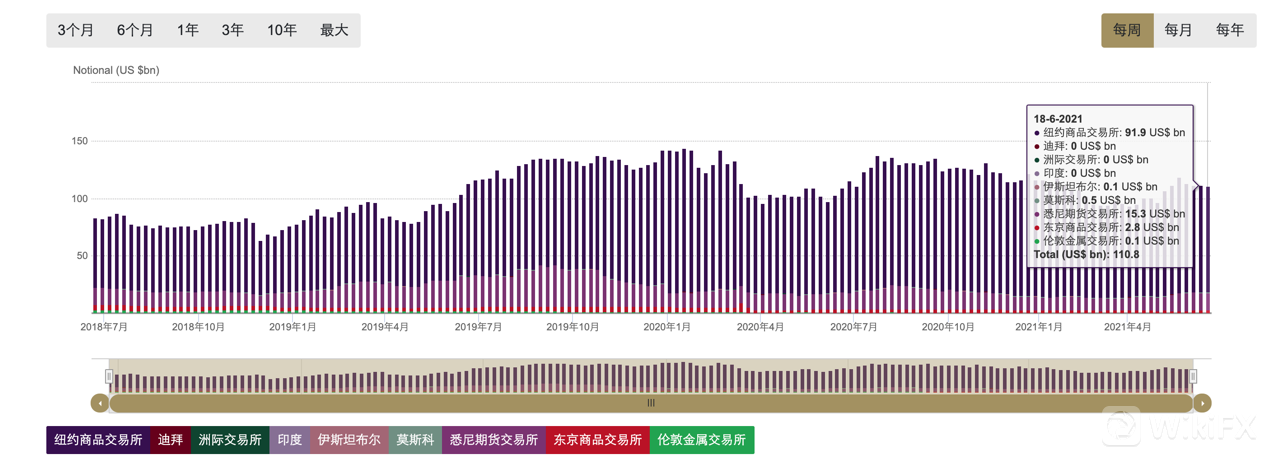Select the 6个月 time range
The height and width of the screenshot is (462, 1267).
point(135,30)
